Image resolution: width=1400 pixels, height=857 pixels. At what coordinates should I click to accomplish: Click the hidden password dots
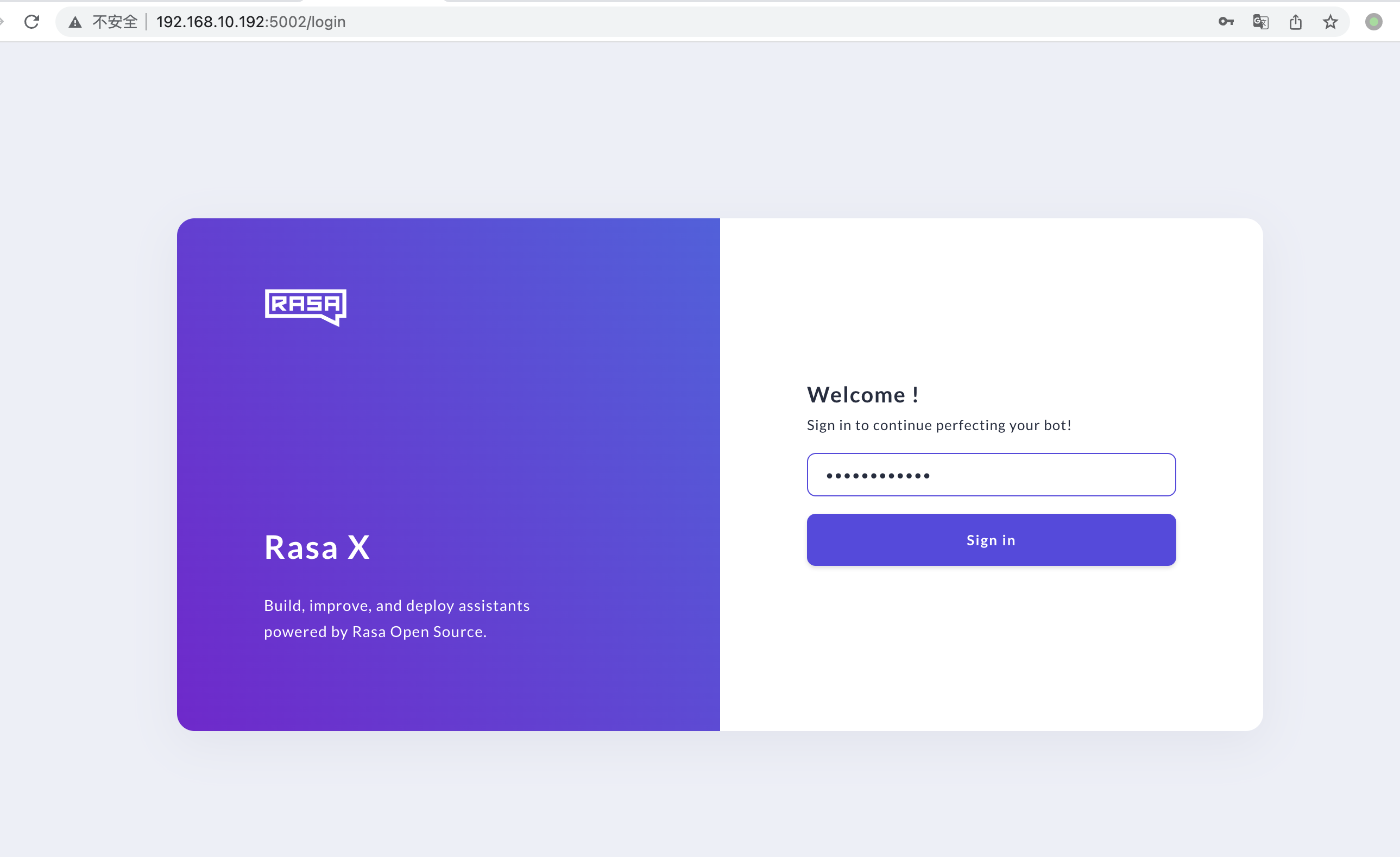point(878,475)
